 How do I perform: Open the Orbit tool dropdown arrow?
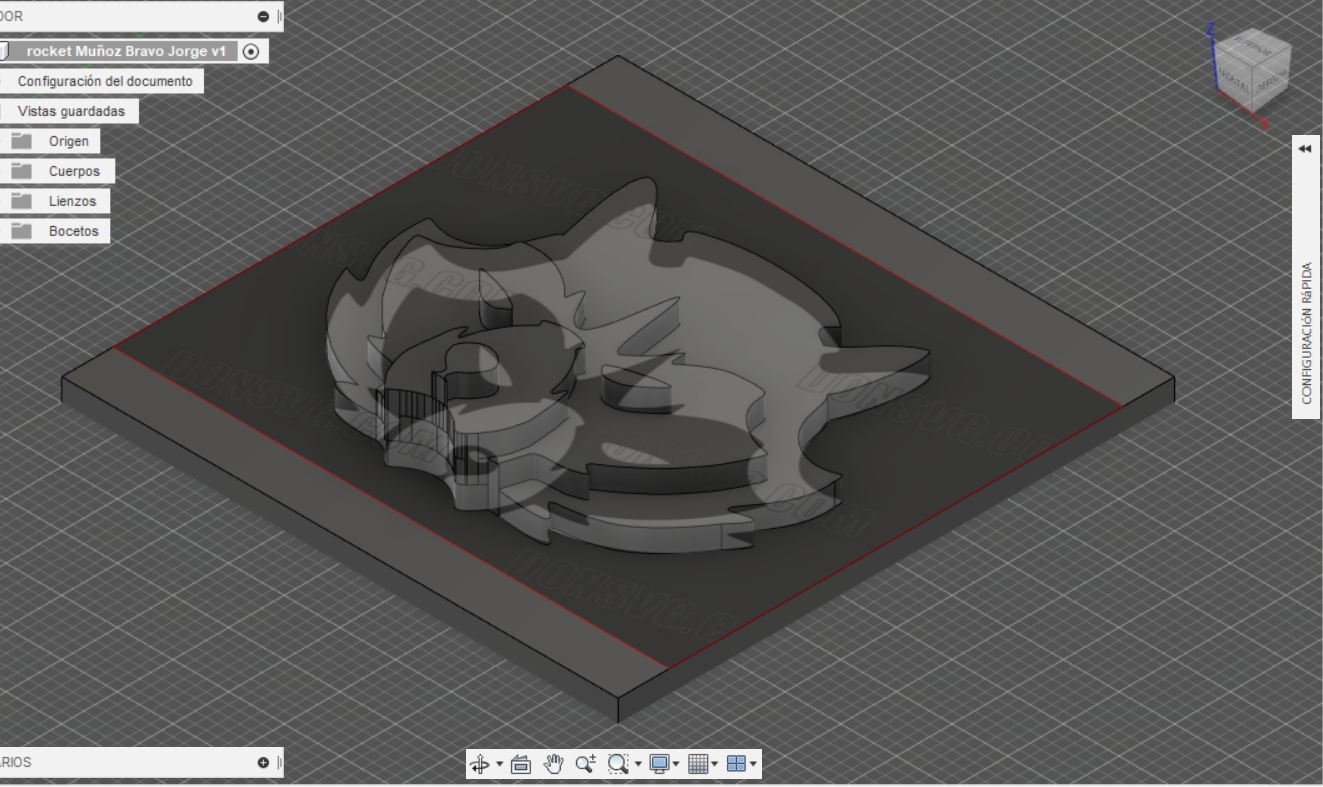(499, 765)
